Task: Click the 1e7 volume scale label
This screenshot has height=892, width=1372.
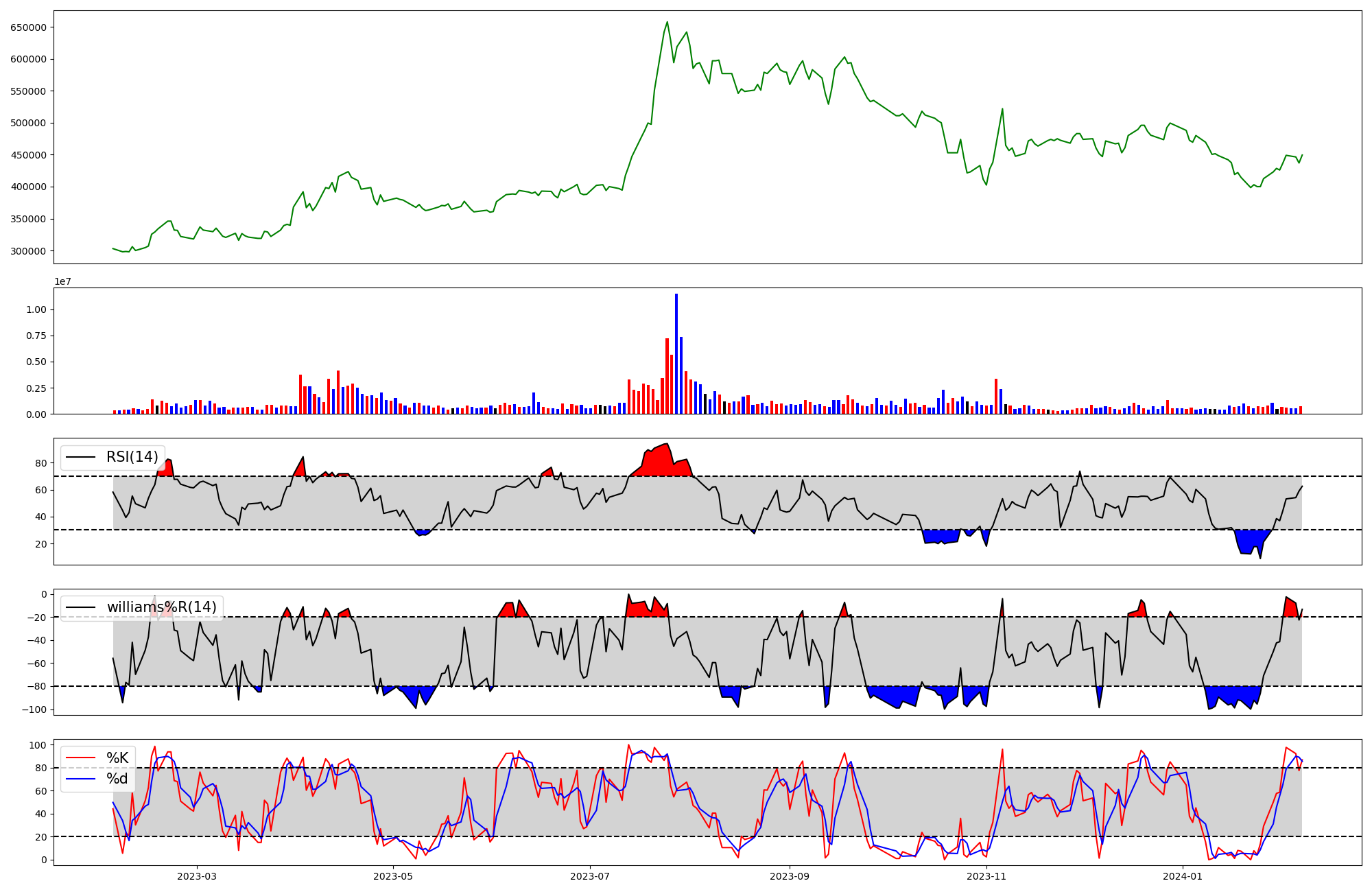Action: [x=62, y=281]
